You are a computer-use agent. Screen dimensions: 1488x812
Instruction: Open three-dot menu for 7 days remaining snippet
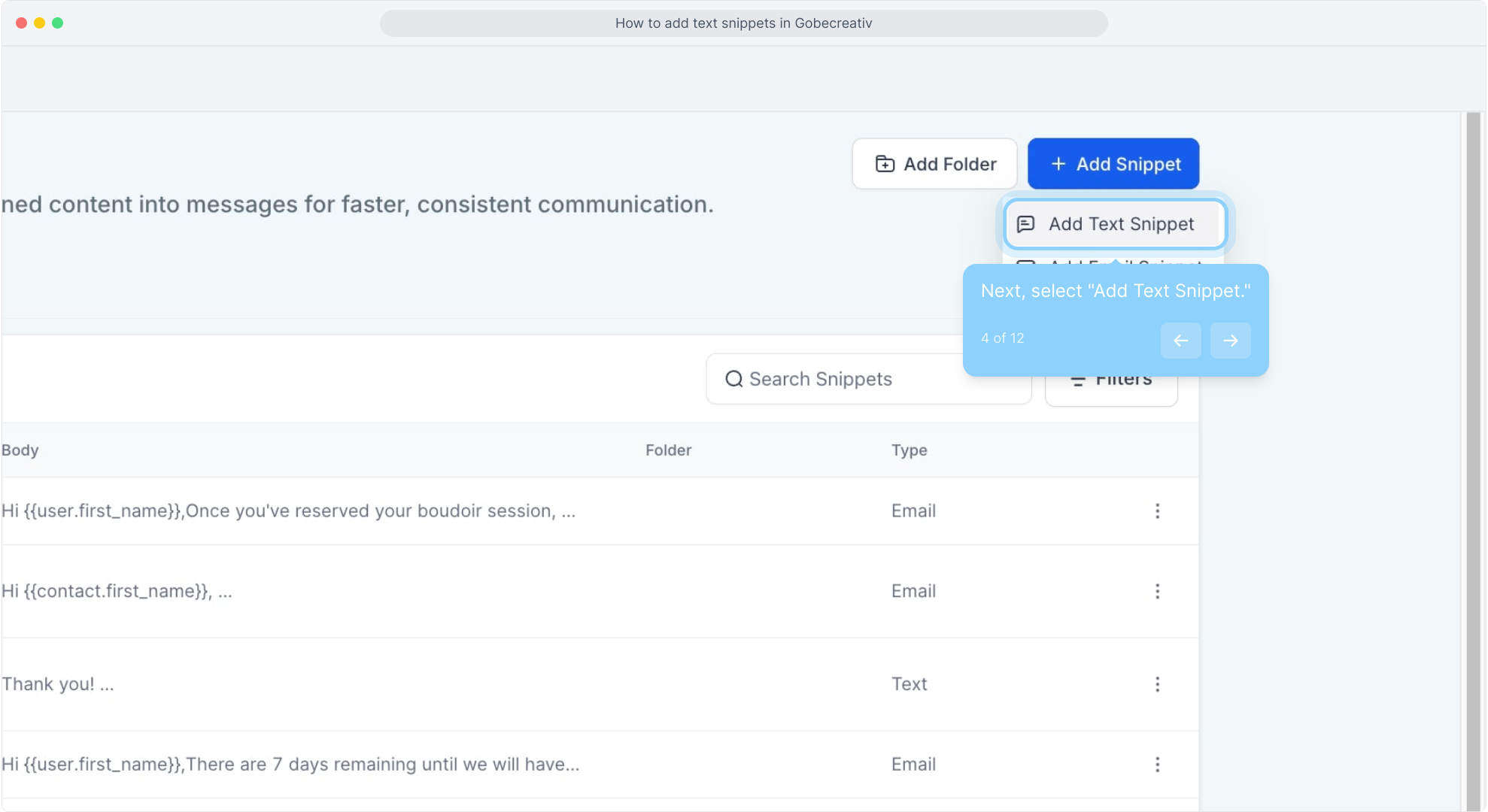[1157, 765]
